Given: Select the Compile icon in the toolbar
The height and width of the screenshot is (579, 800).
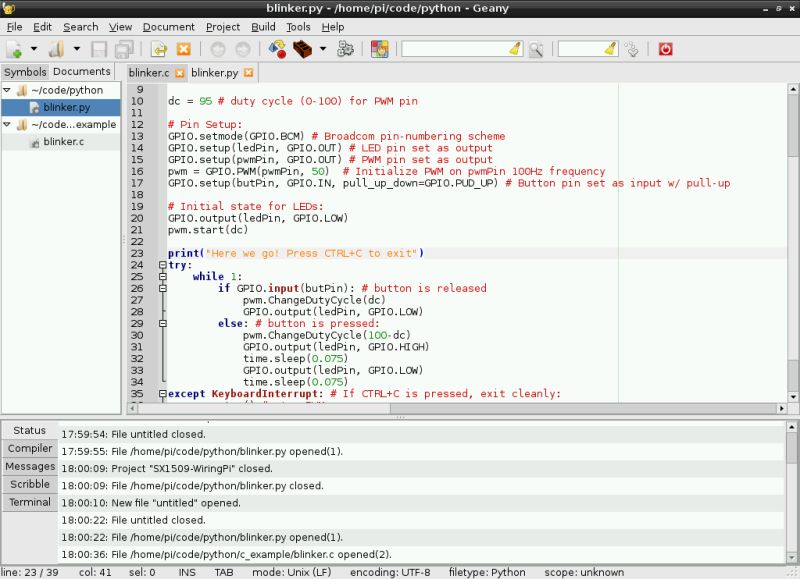Looking at the screenshot, I should (x=277, y=48).
